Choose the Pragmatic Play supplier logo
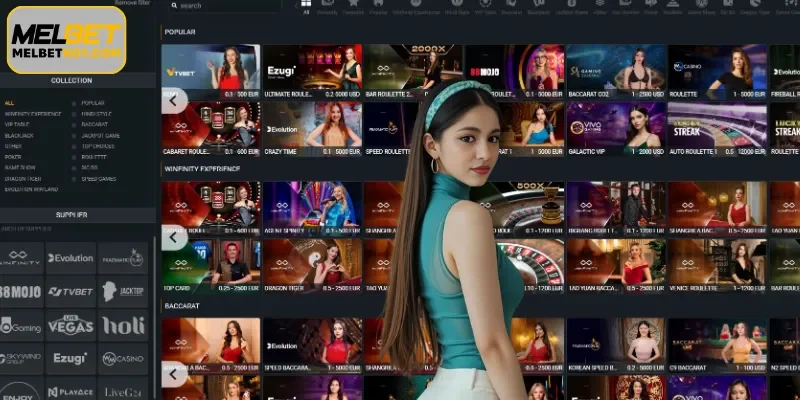The width and height of the screenshot is (800, 400). tap(122, 258)
